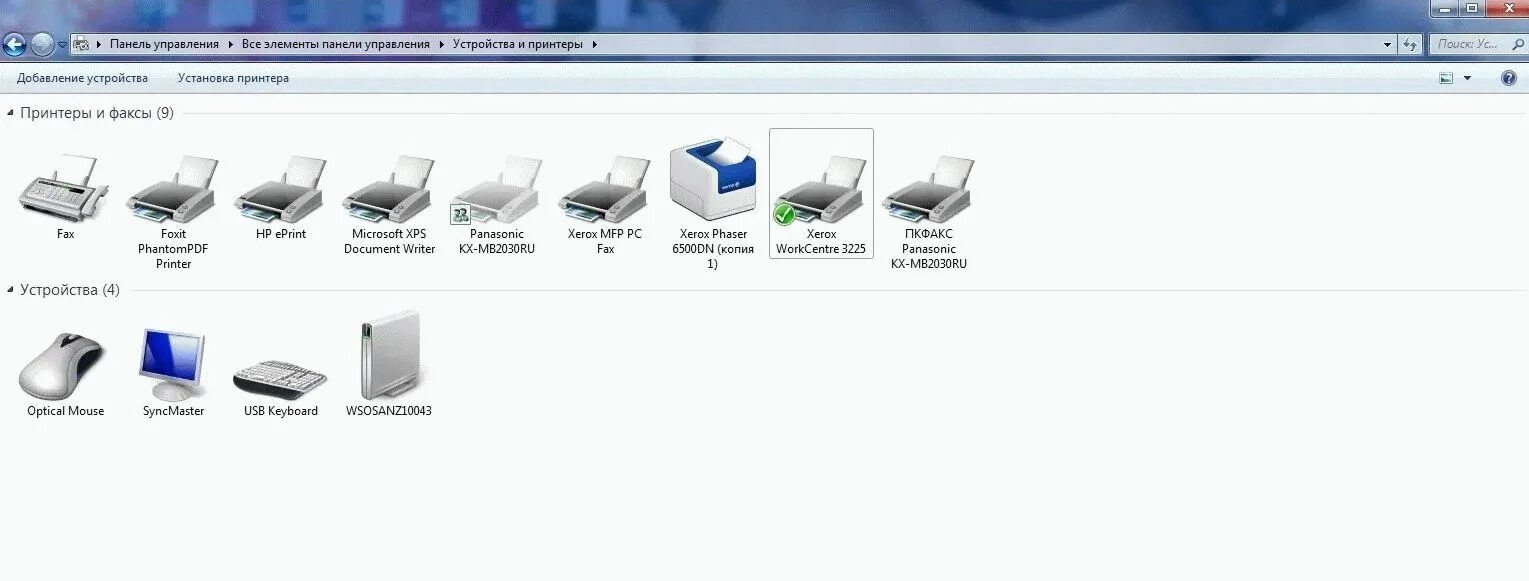This screenshot has height=581, width=1529.
Task: Select Xerox MFP PC Fax icon
Action: tap(605, 188)
